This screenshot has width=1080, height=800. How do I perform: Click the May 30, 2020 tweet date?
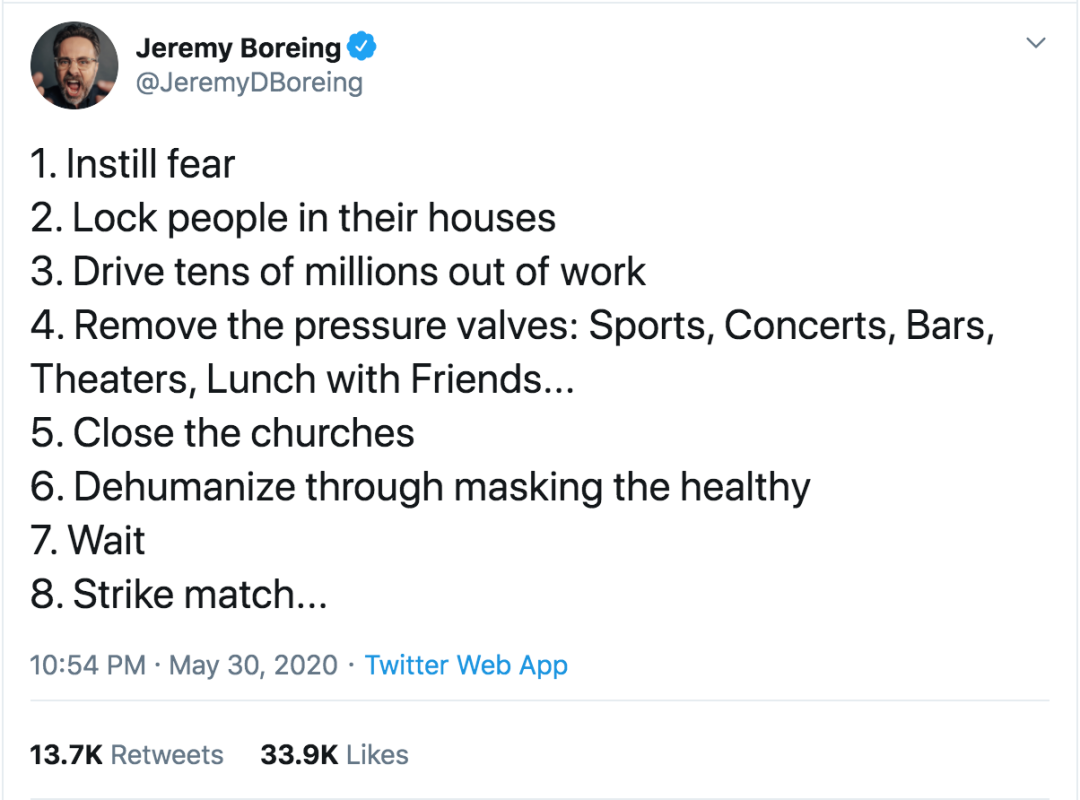[253, 665]
